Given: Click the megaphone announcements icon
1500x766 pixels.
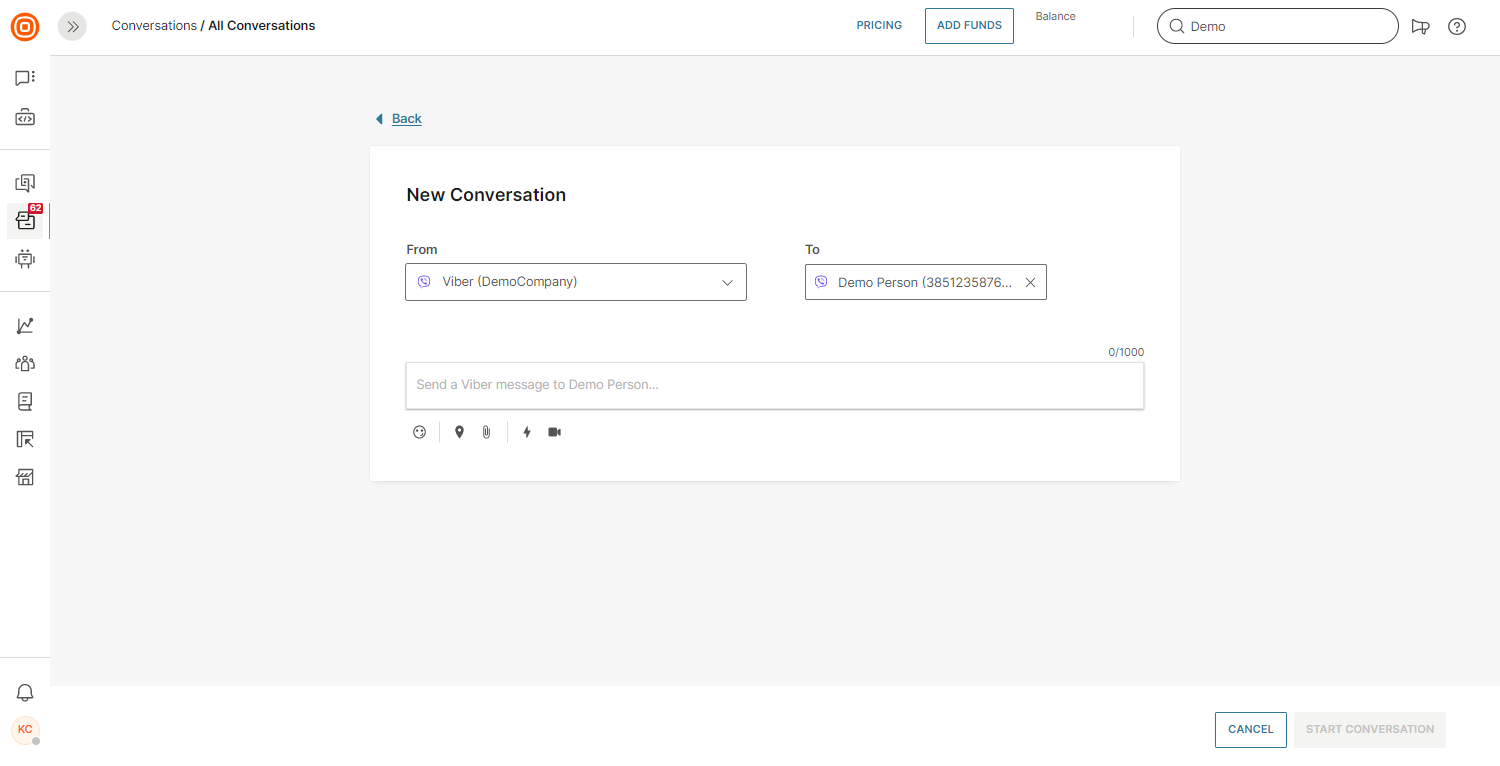Looking at the screenshot, I should point(1420,27).
